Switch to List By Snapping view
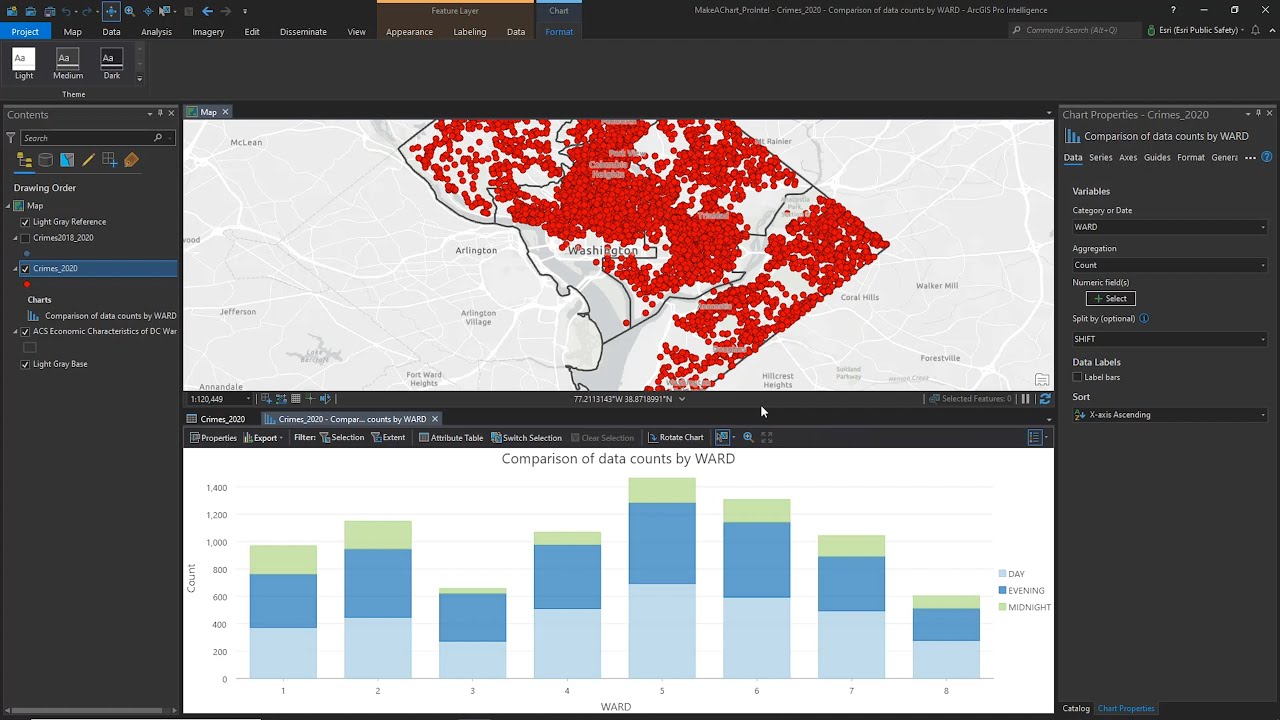1280x720 pixels. (x=109, y=160)
